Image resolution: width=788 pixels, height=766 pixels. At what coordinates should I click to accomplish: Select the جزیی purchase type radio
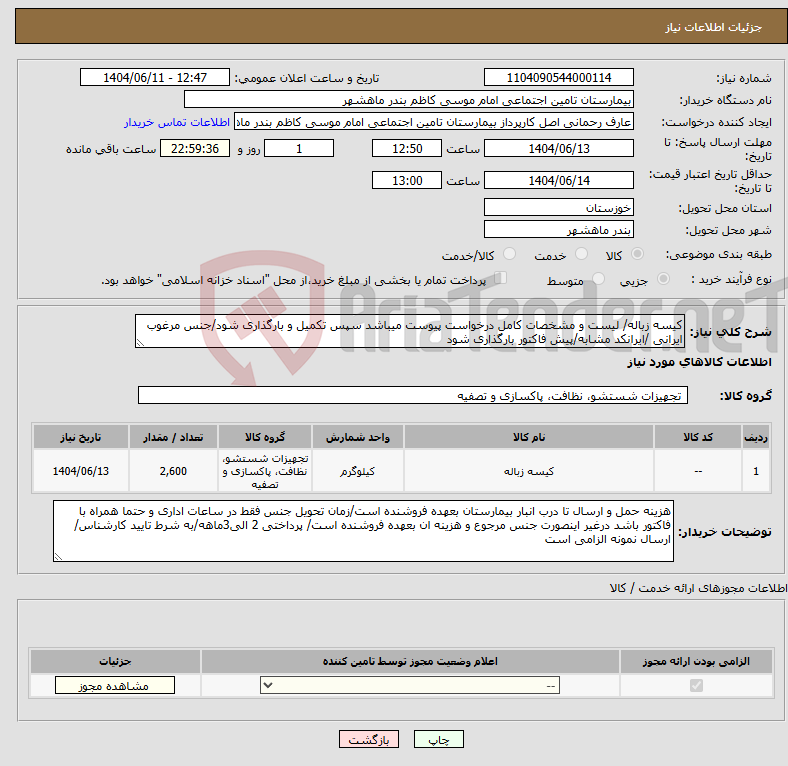(x=663, y=278)
